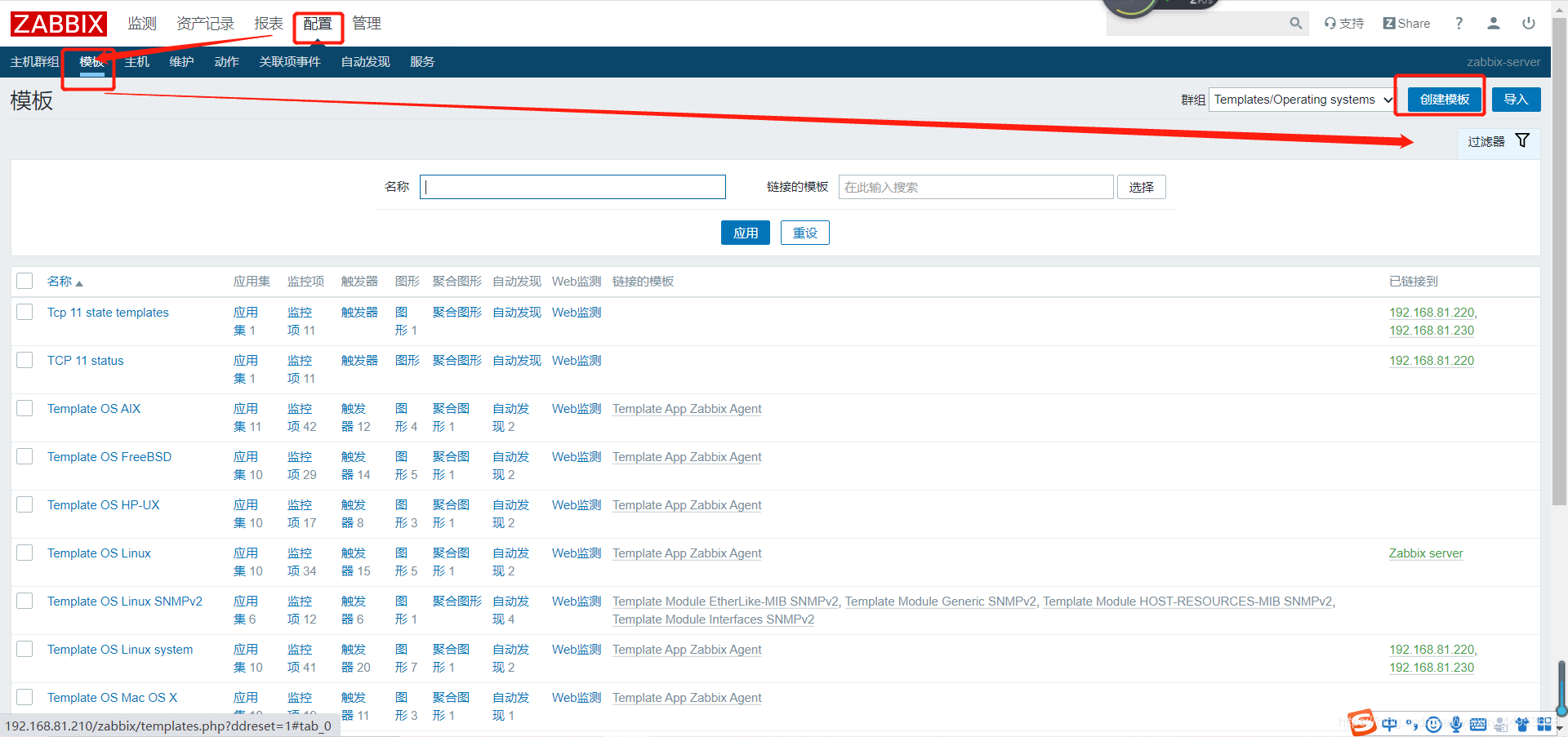Go to the 主机 submenu
This screenshot has height=737, width=1568.
[x=137, y=62]
